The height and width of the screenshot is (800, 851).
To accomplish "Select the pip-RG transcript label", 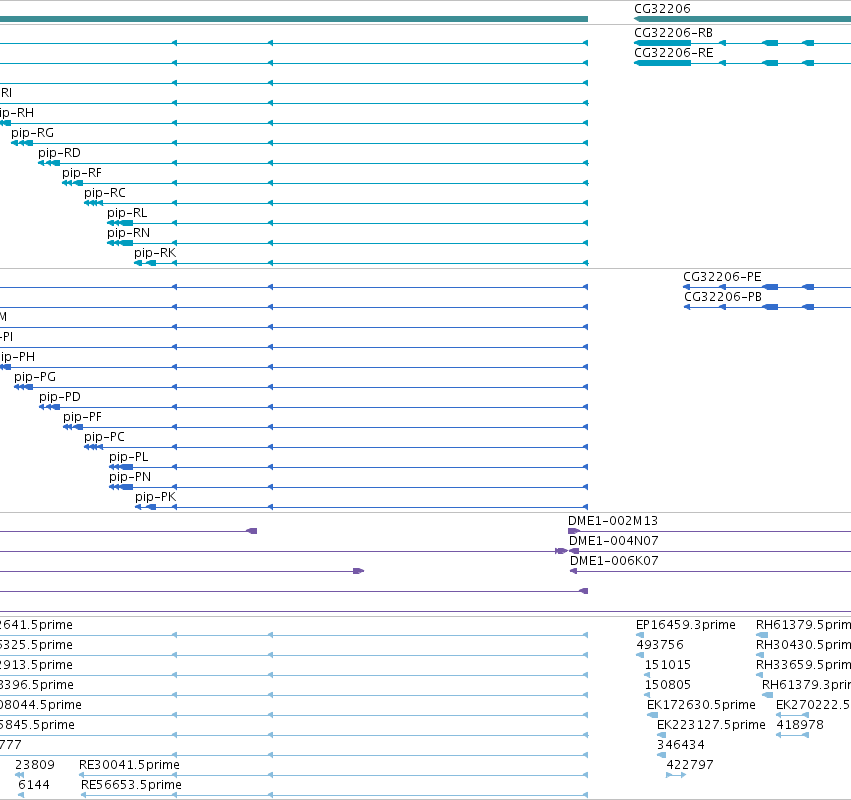I will pyautogui.click(x=32, y=133).
